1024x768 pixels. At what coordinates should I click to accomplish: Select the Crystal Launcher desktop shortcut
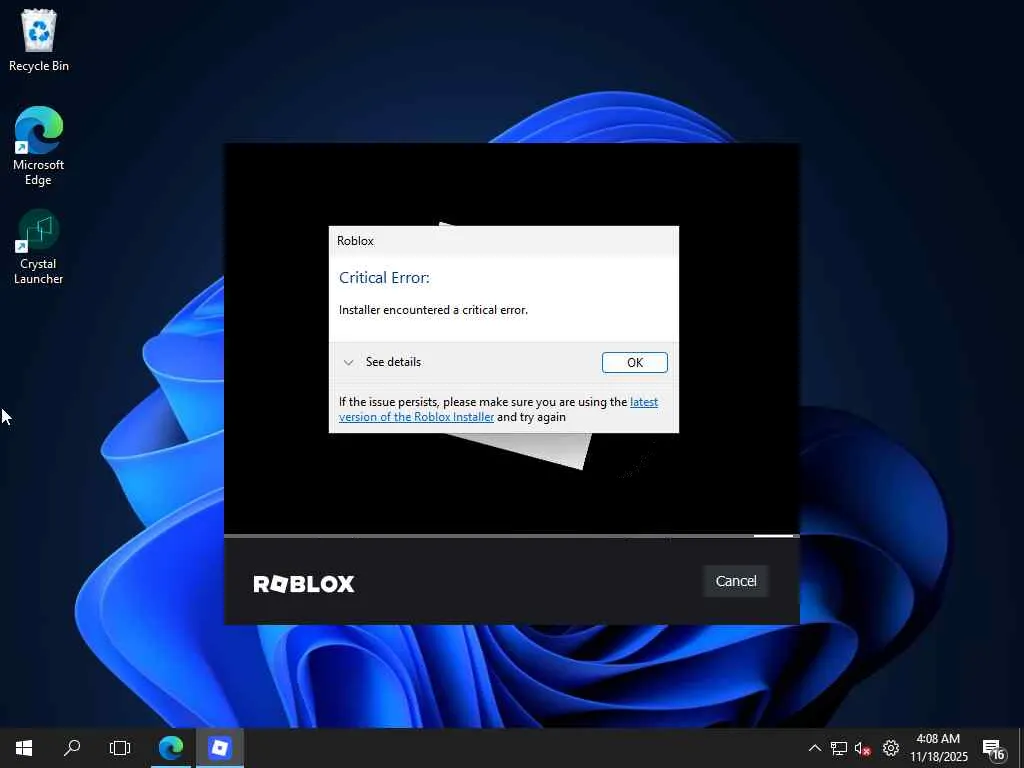tap(39, 247)
